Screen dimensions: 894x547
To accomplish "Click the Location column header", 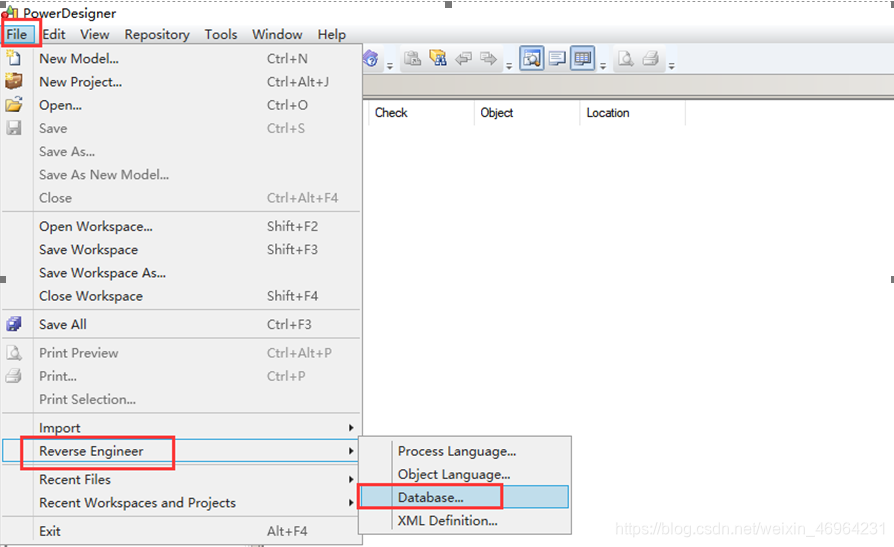I will 633,113.
